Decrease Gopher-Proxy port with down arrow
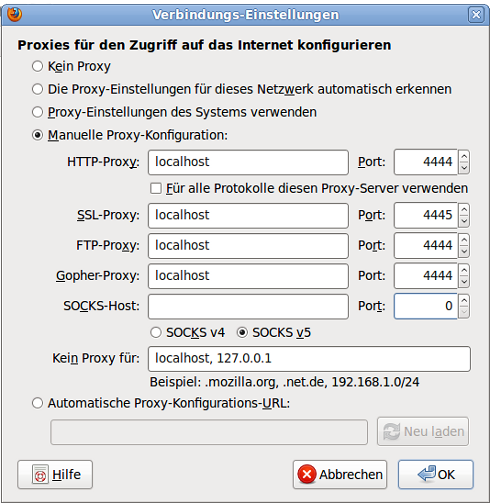This screenshot has height=503, width=490. pos(464,282)
